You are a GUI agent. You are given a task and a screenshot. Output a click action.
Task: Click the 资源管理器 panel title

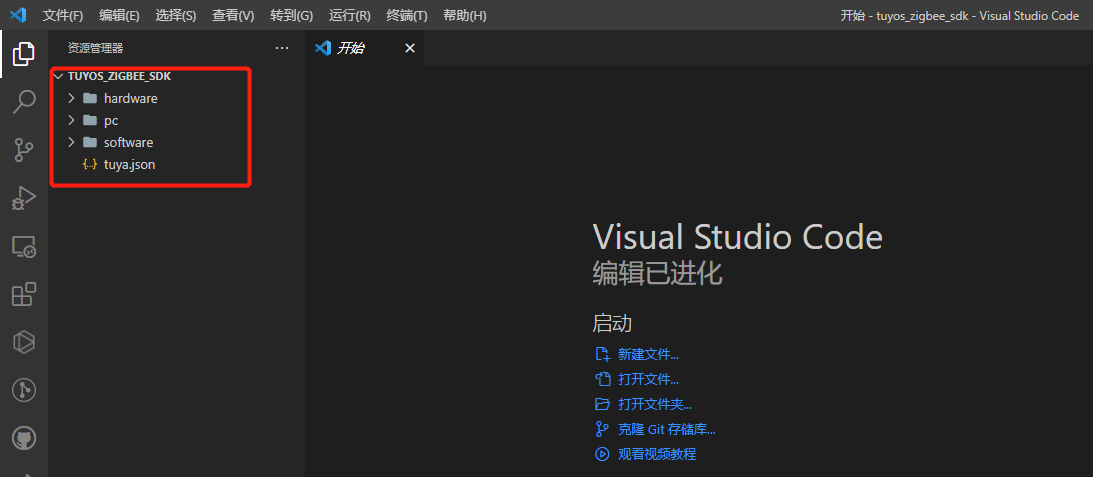tap(95, 48)
